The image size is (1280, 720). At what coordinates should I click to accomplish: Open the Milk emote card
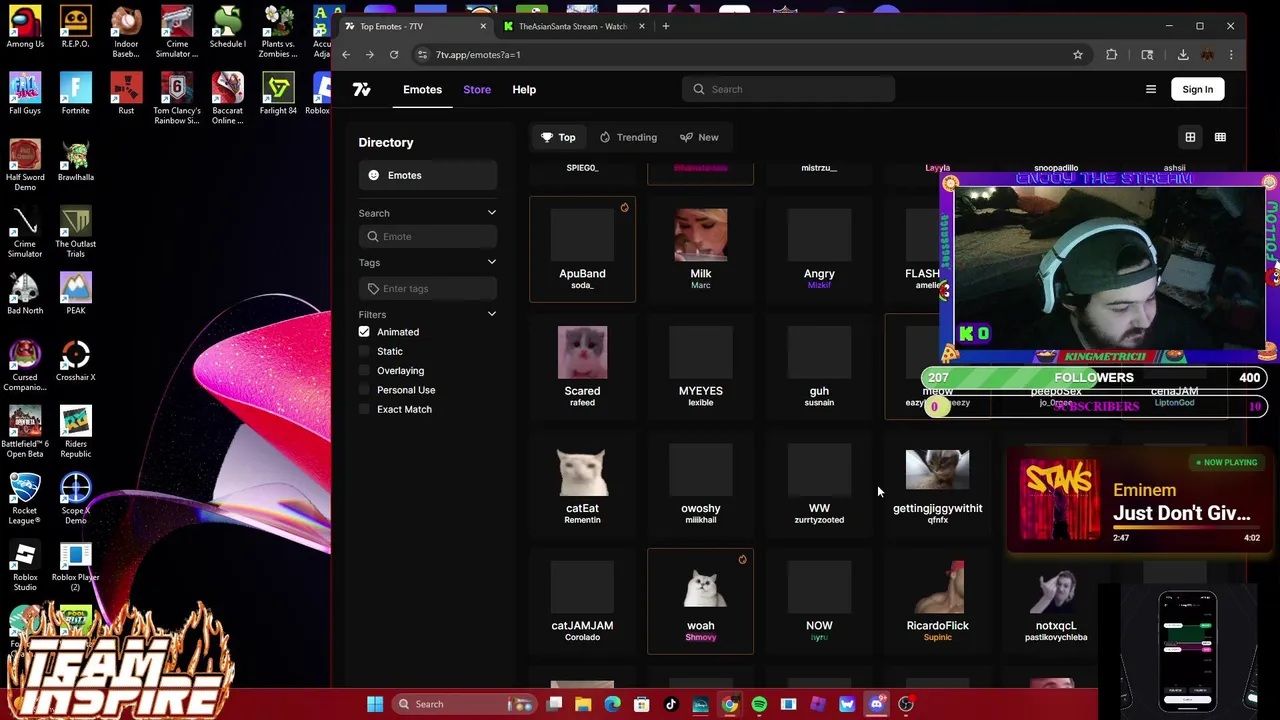click(x=700, y=249)
